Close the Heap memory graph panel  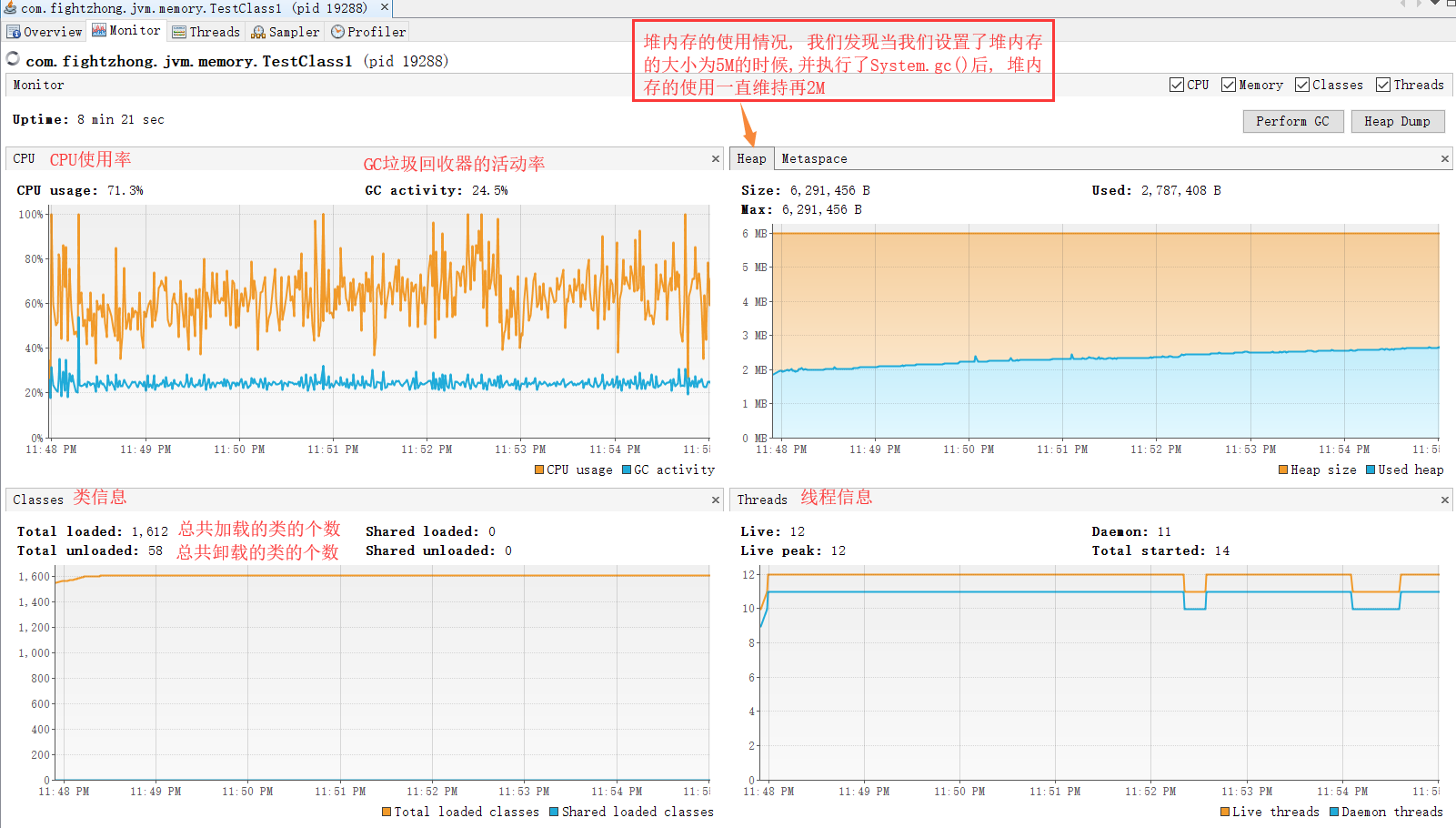(x=1445, y=159)
